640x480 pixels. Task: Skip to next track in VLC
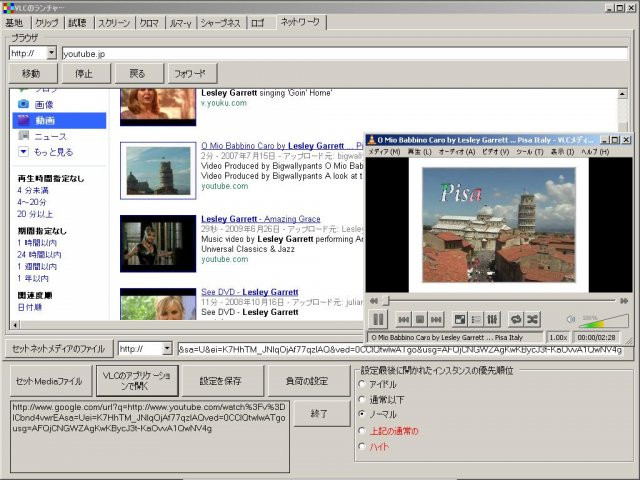coord(436,320)
